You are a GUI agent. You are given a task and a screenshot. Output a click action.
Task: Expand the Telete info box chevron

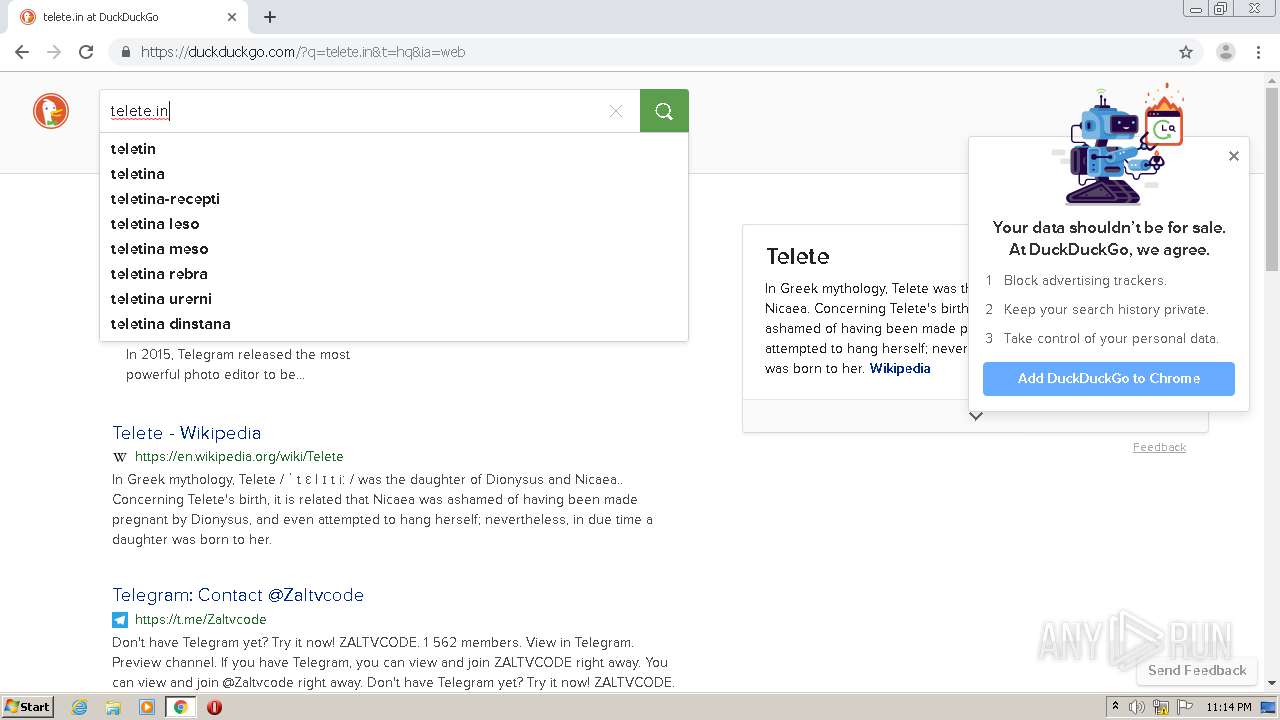coord(976,416)
